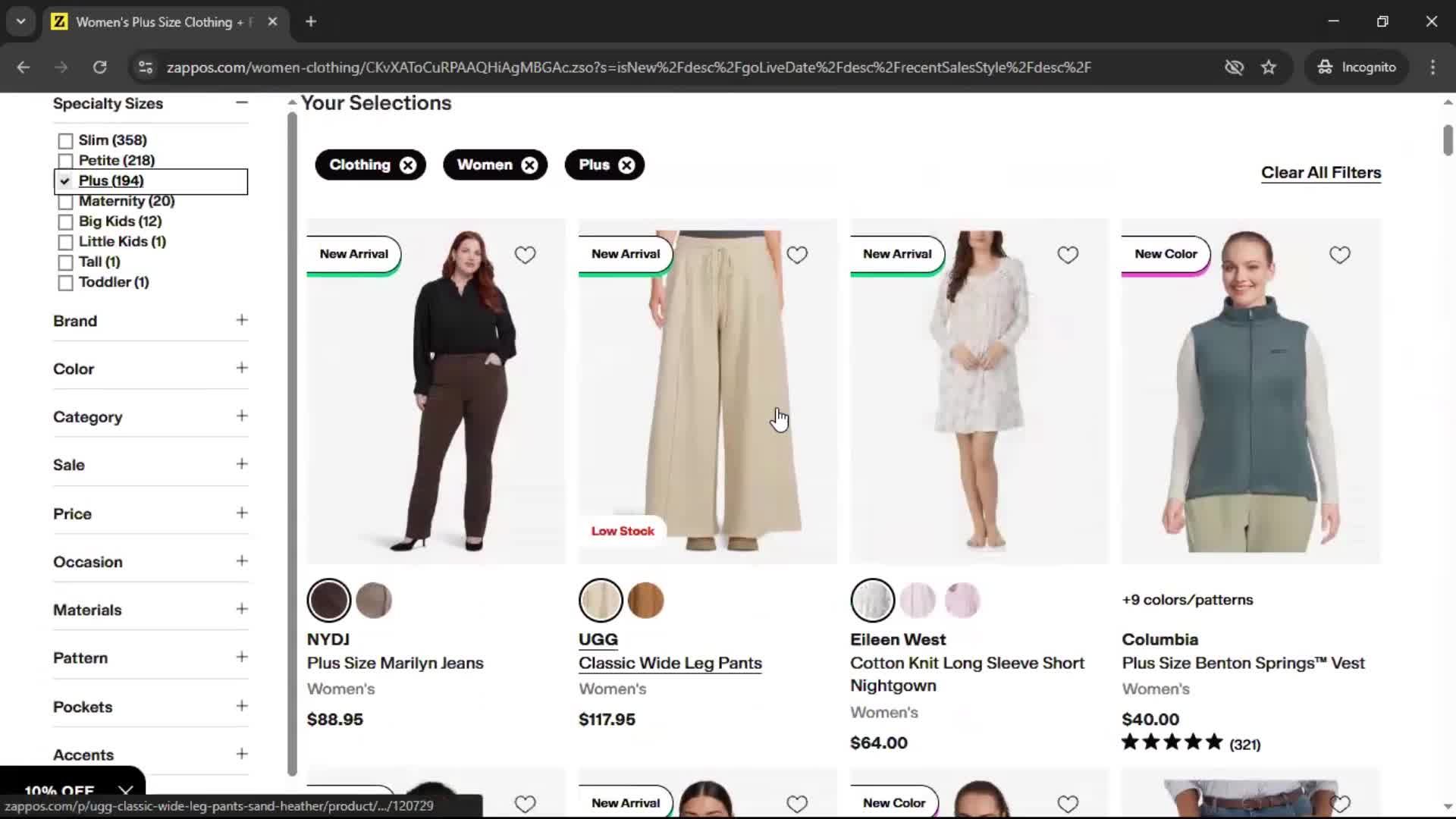Uncheck the Plus (194) checkbox
Image resolution: width=1456 pixels, height=819 pixels.
pyautogui.click(x=65, y=181)
